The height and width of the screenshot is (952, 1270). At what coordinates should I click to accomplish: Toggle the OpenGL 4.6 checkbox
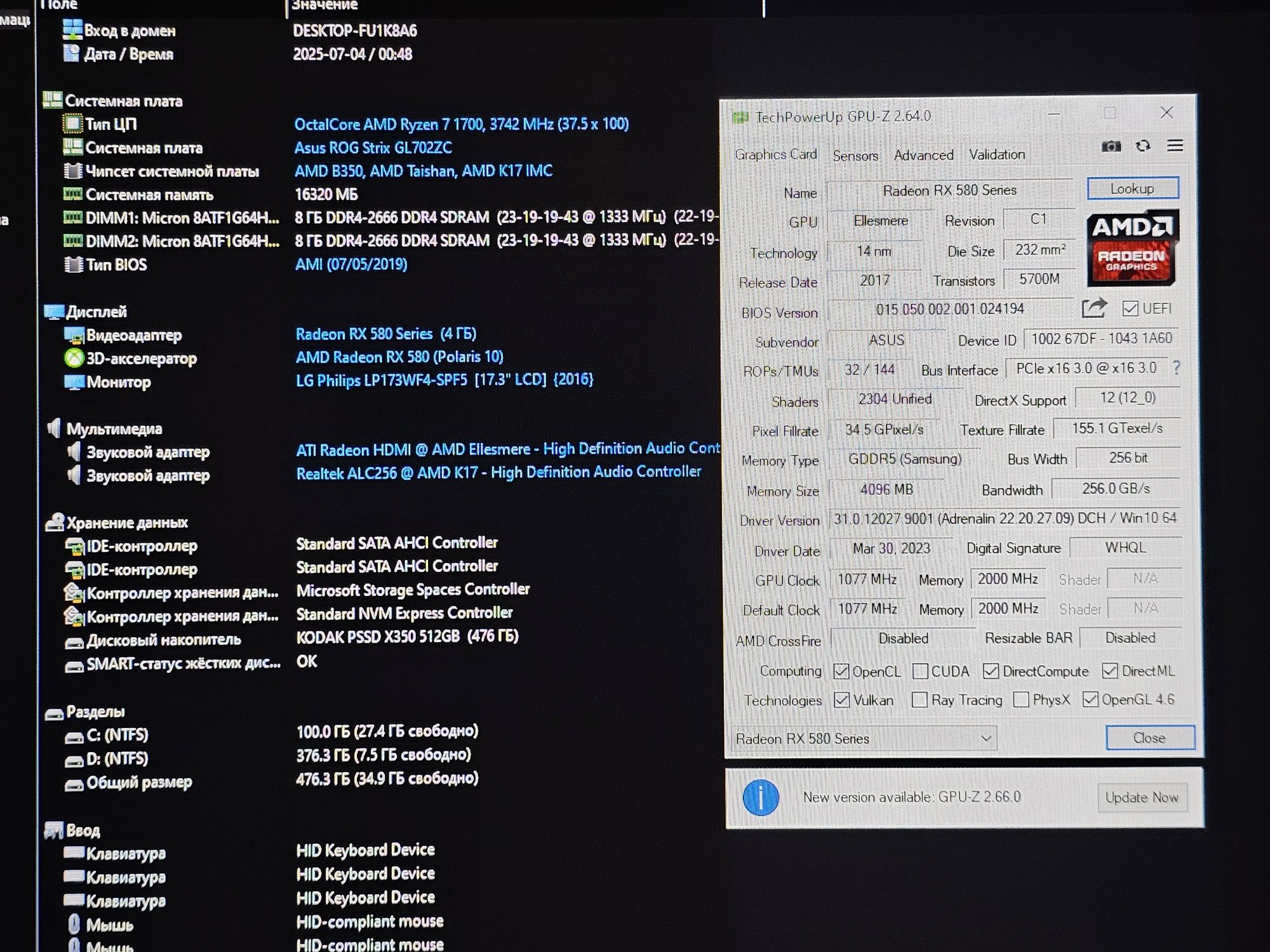1090,699
